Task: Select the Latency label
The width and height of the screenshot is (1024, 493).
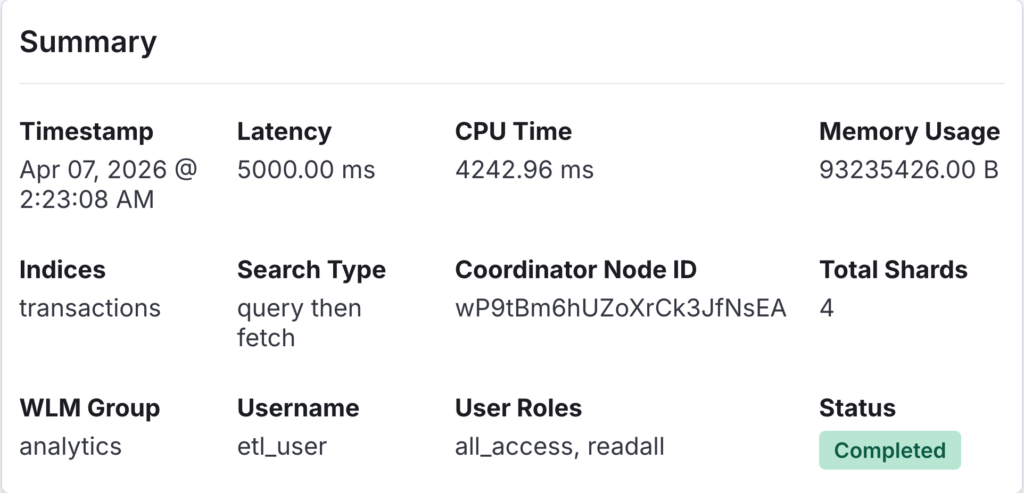Action: (284, 131)
